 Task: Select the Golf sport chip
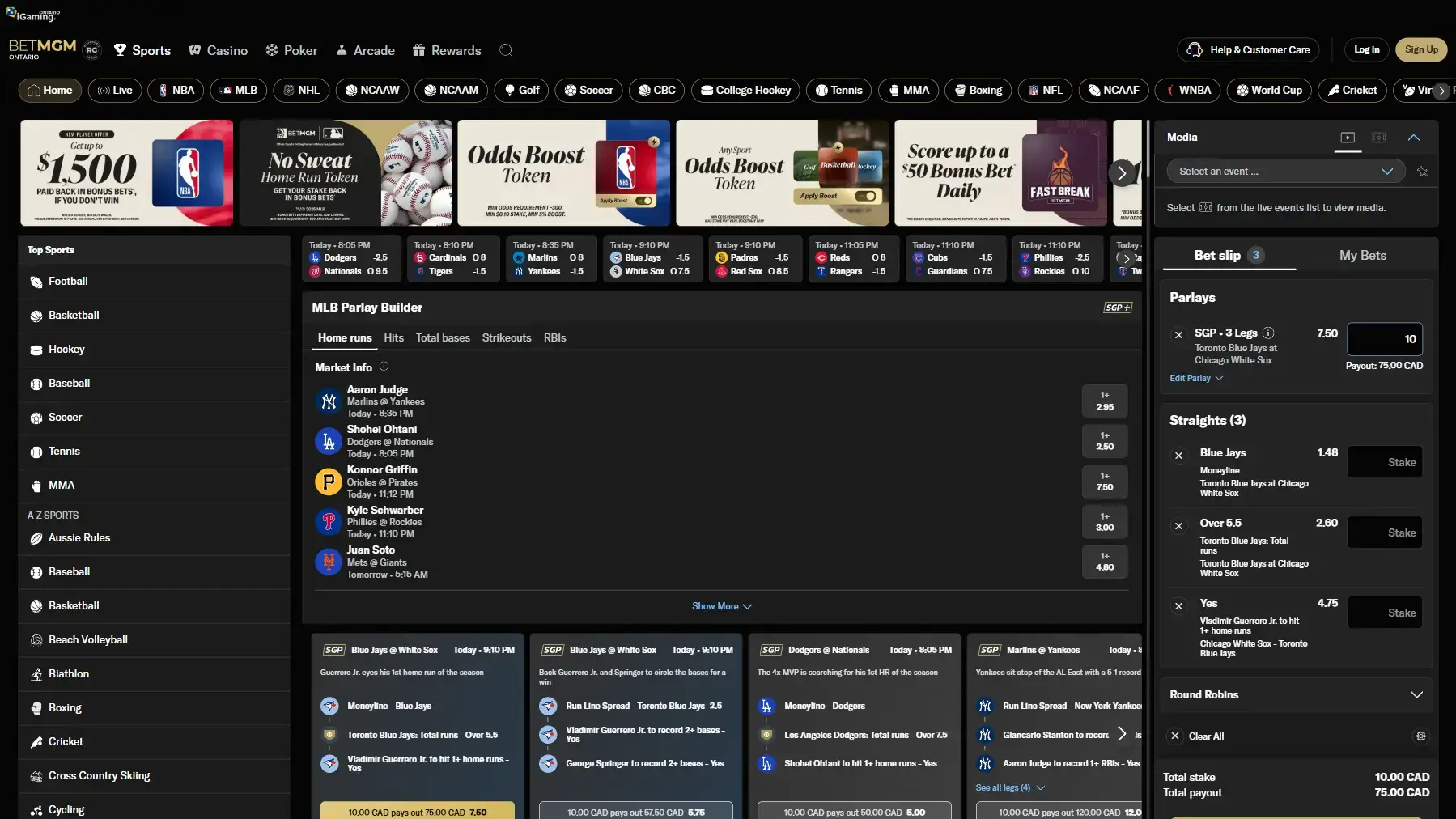coord(521,90)
